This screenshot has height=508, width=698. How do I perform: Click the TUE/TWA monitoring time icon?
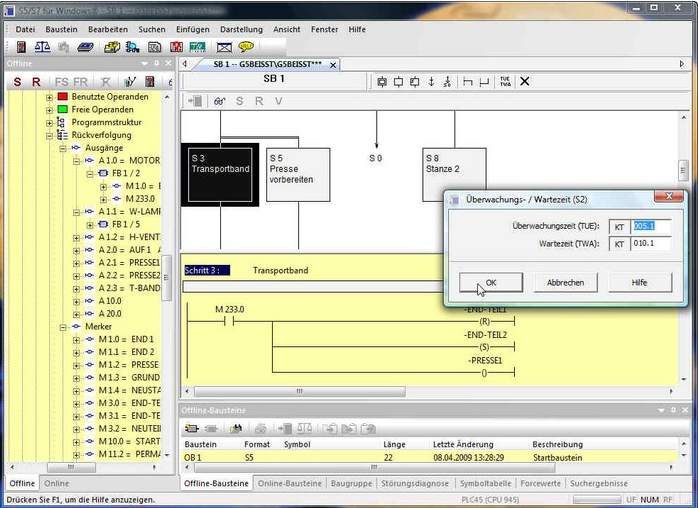click(x=505, y=81)
